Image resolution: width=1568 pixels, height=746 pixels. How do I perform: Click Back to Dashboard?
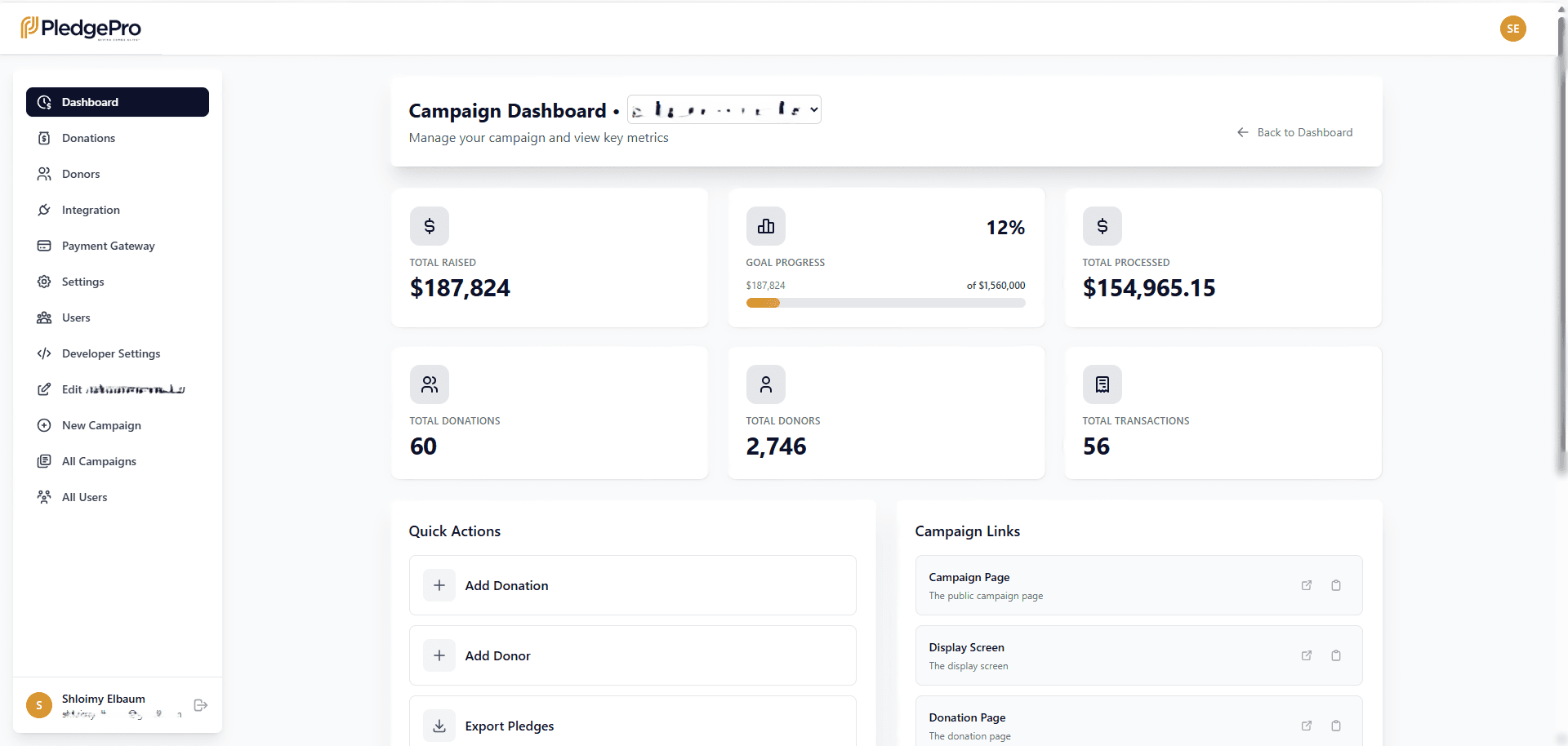(x=1295, y=132)
